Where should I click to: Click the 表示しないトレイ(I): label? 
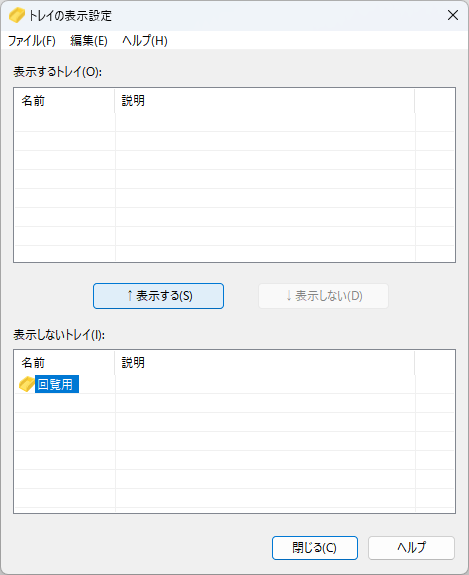tap(59, 334)
